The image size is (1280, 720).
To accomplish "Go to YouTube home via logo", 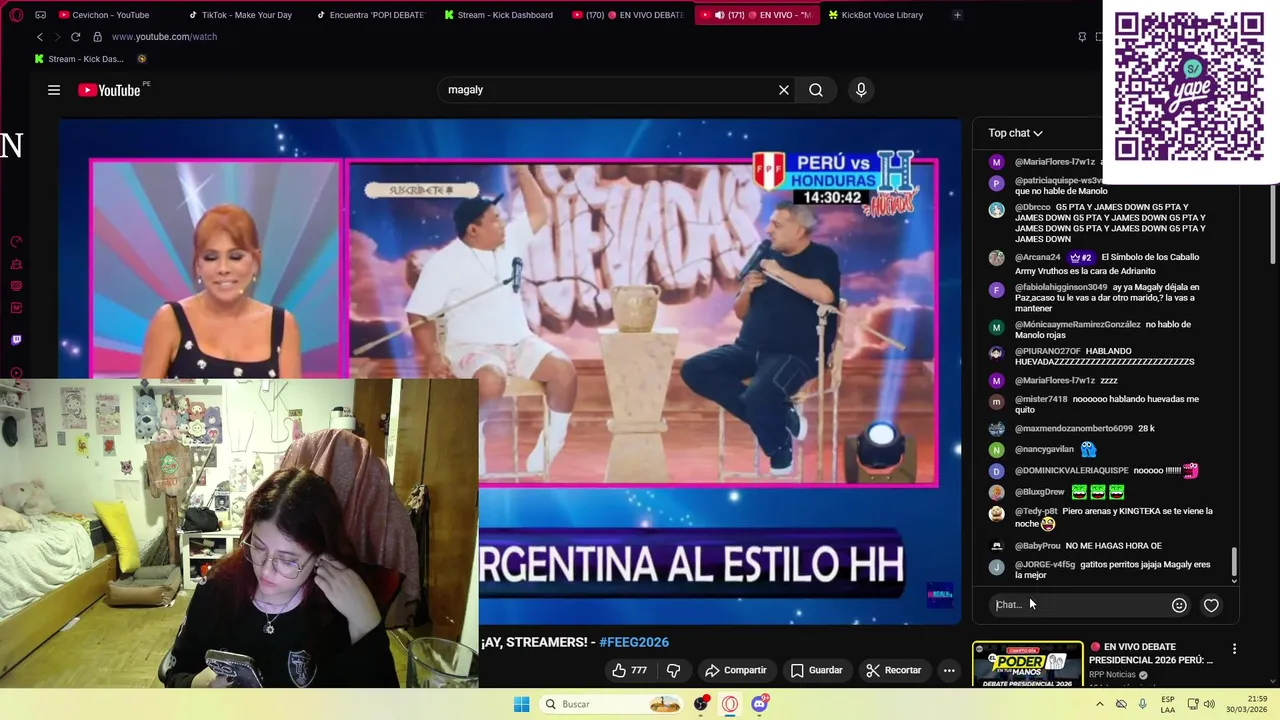I will [x=110, y=90].
